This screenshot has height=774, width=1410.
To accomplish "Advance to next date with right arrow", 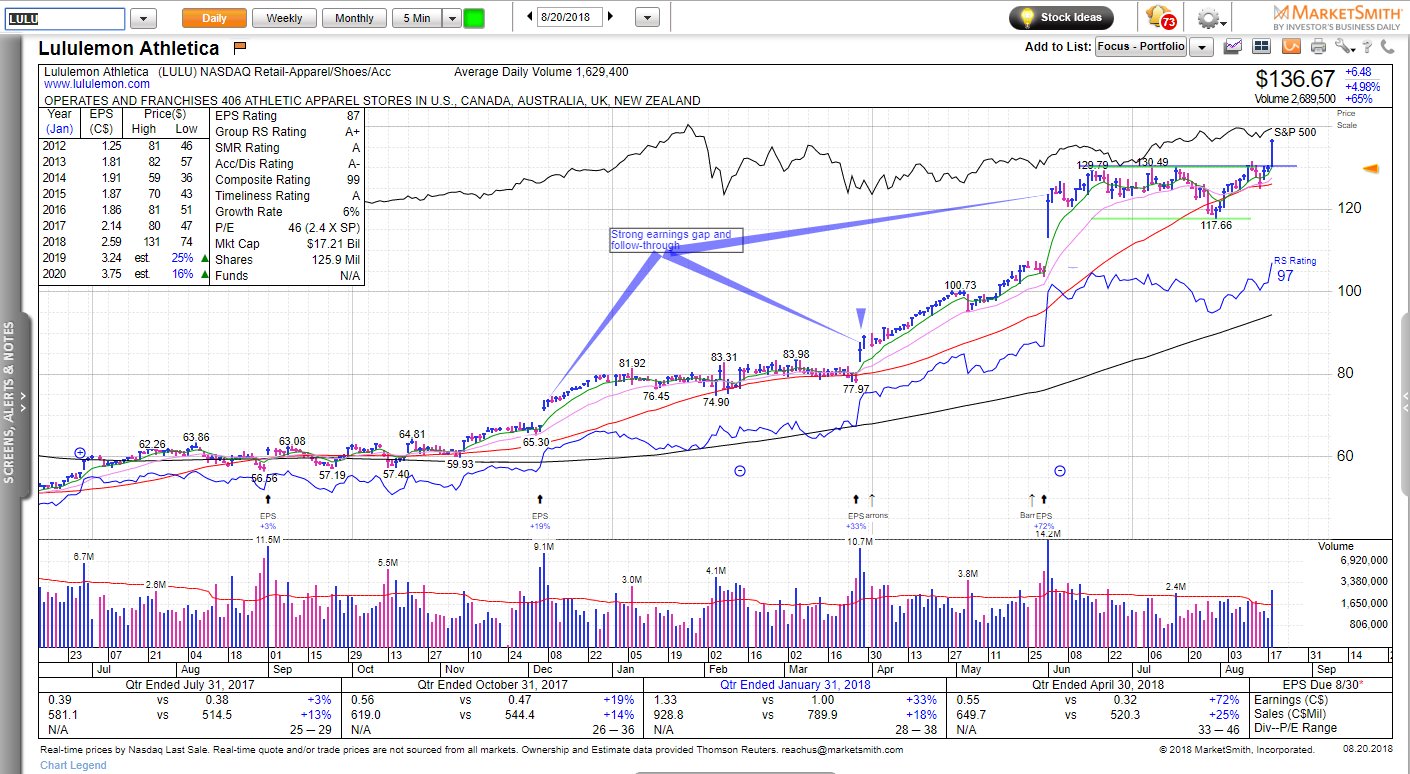I will (x=611, y=17).
